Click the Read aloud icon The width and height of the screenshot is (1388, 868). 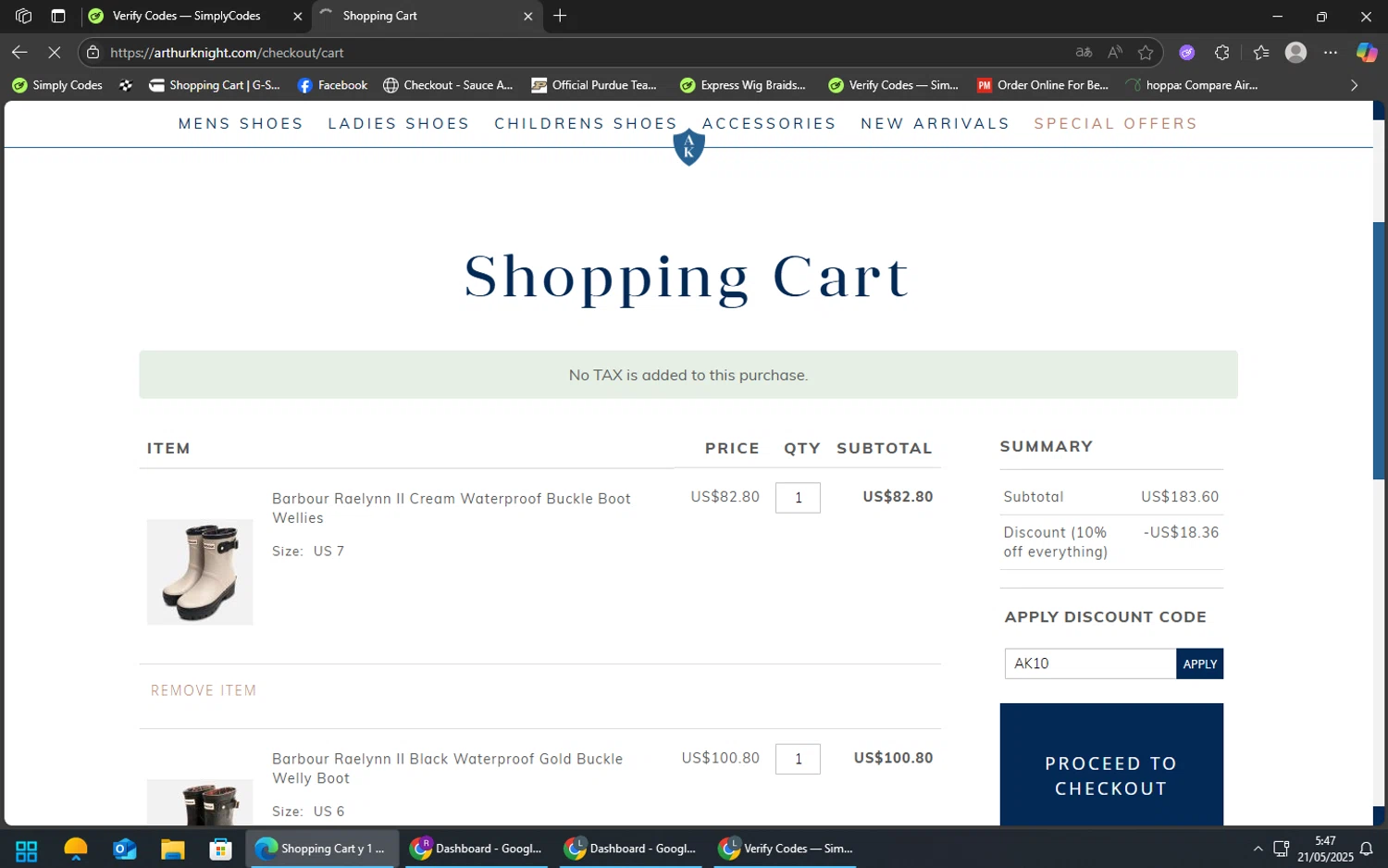click(1115, 53)
